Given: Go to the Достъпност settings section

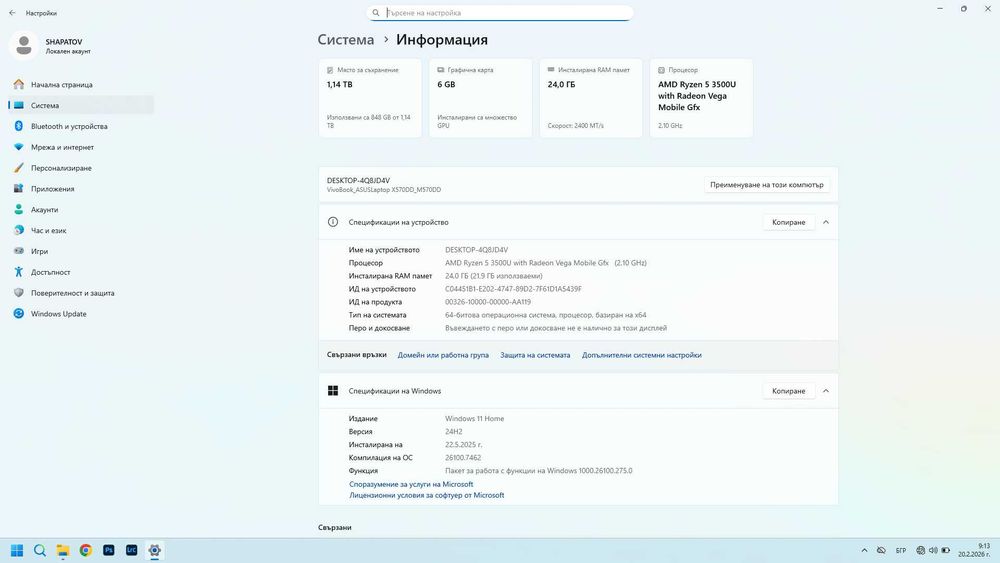Looking at the screenshot, I should 81,272.
